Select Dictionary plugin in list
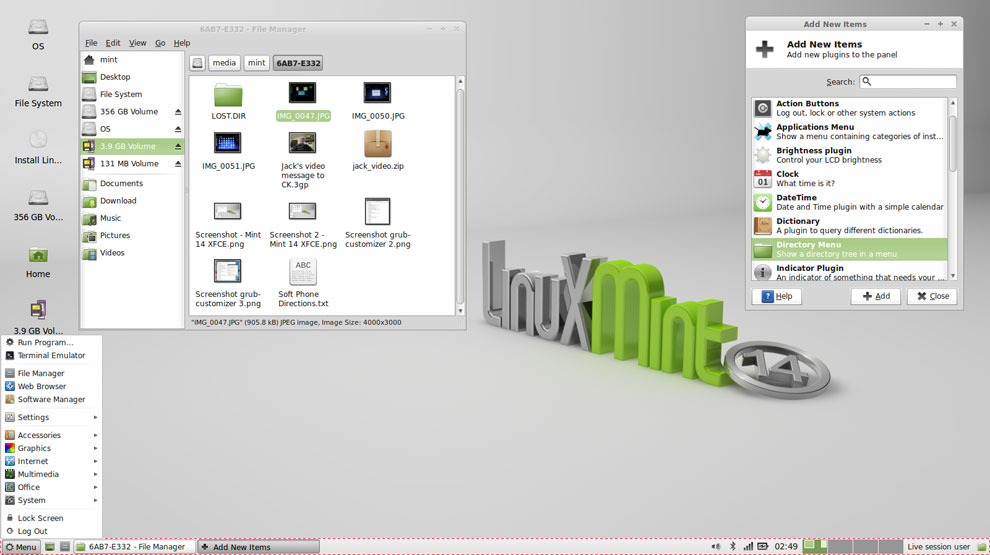 pos(850,225)
